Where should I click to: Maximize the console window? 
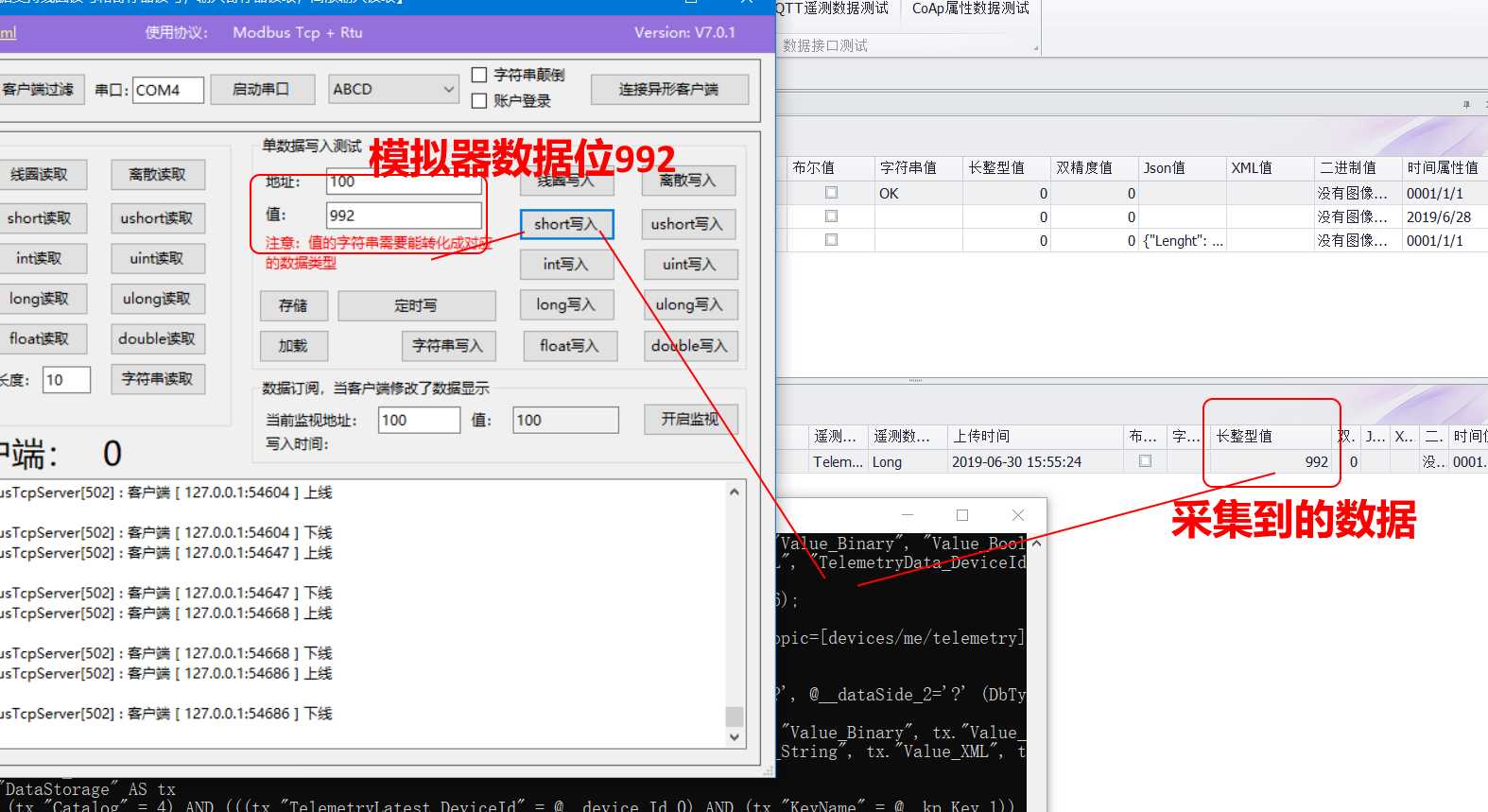pyautogui.click(x=962, y=515)
